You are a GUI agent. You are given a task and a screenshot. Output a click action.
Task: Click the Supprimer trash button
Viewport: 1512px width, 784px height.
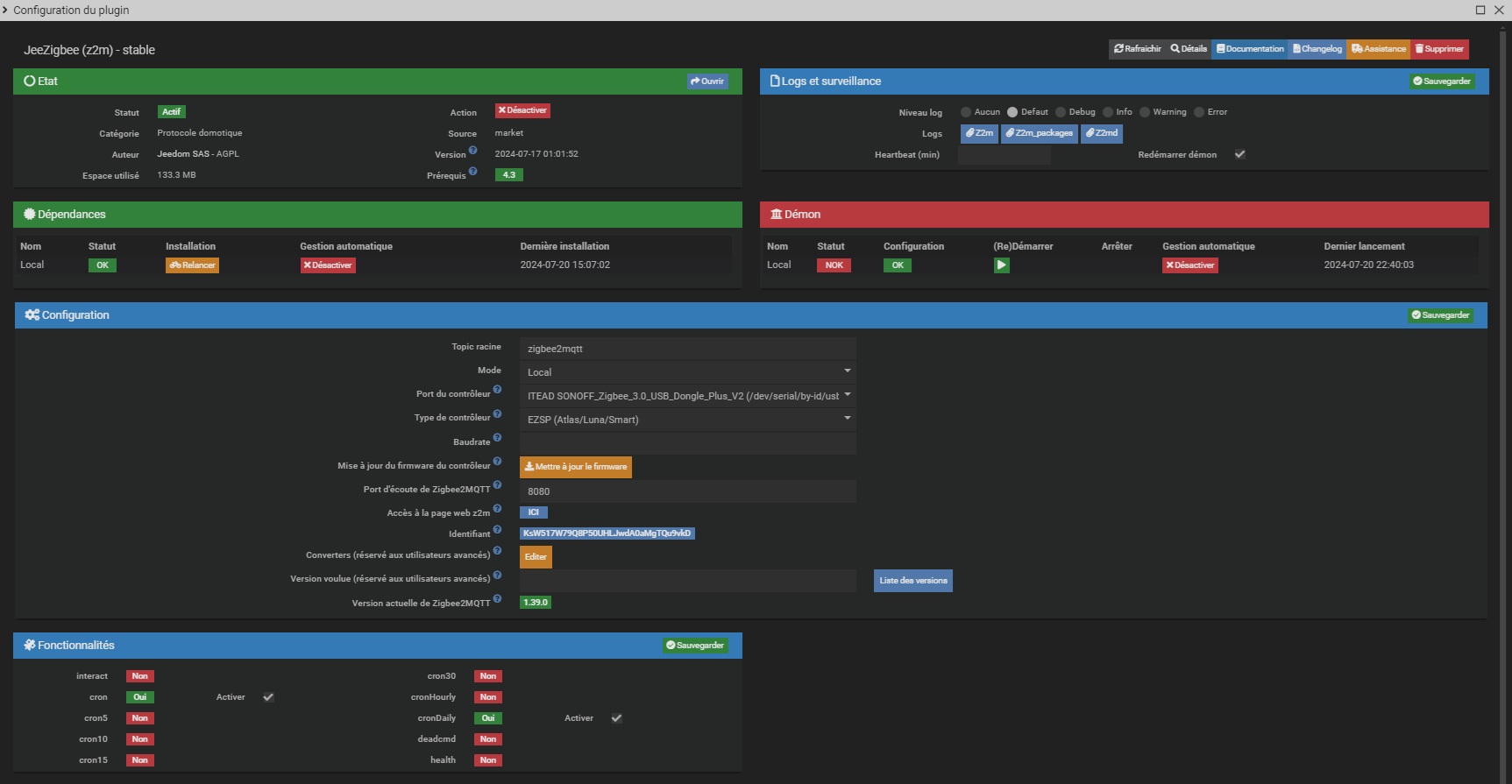(x=1438, y=49)
